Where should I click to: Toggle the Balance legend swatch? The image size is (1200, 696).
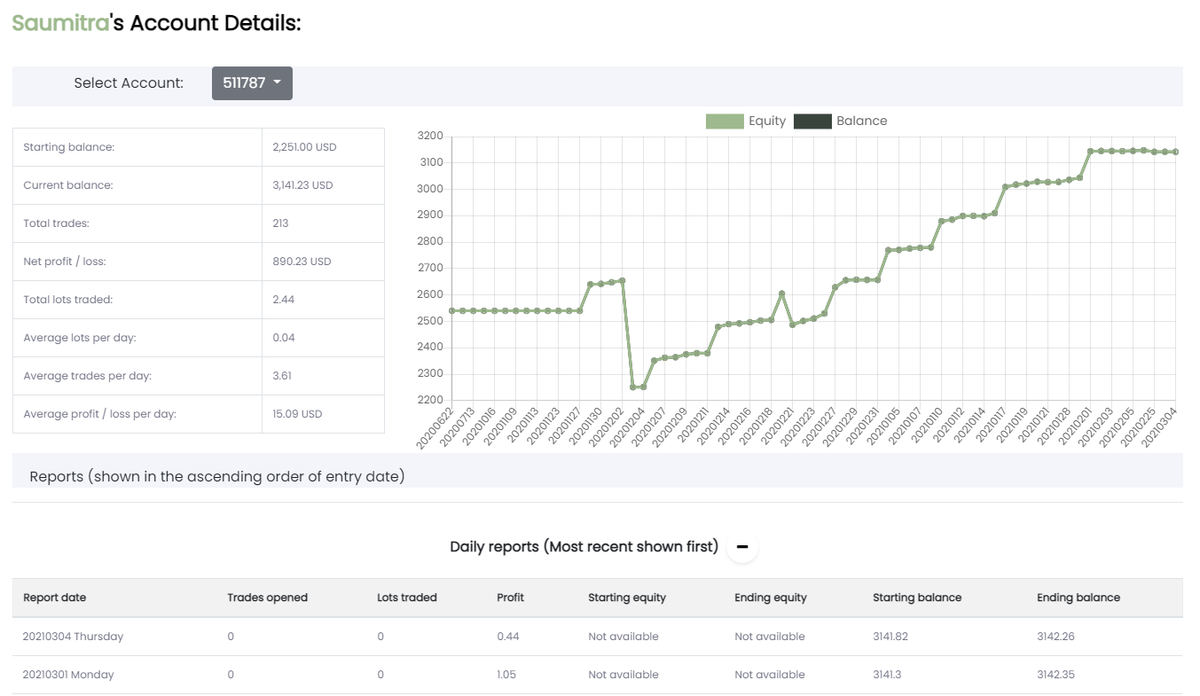(x=812, y=121)
